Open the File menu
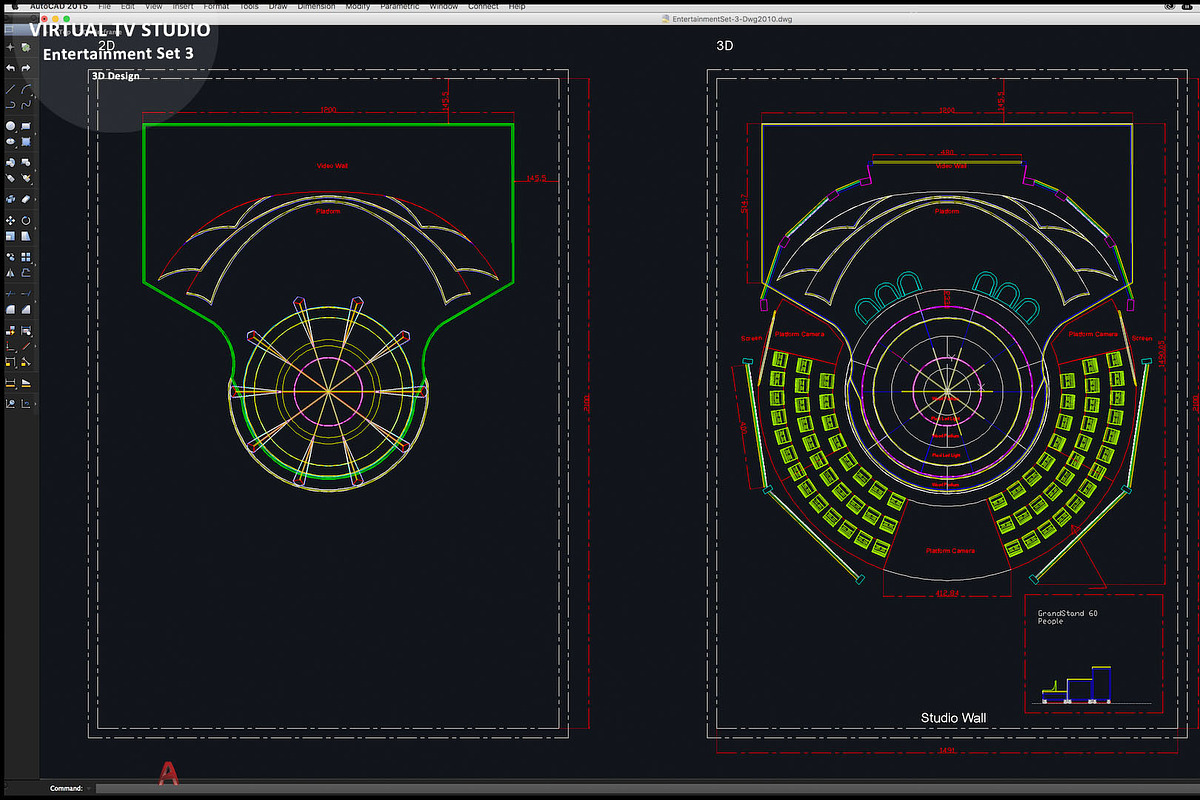Screen dimensions: 1200x800 point(104,6)
